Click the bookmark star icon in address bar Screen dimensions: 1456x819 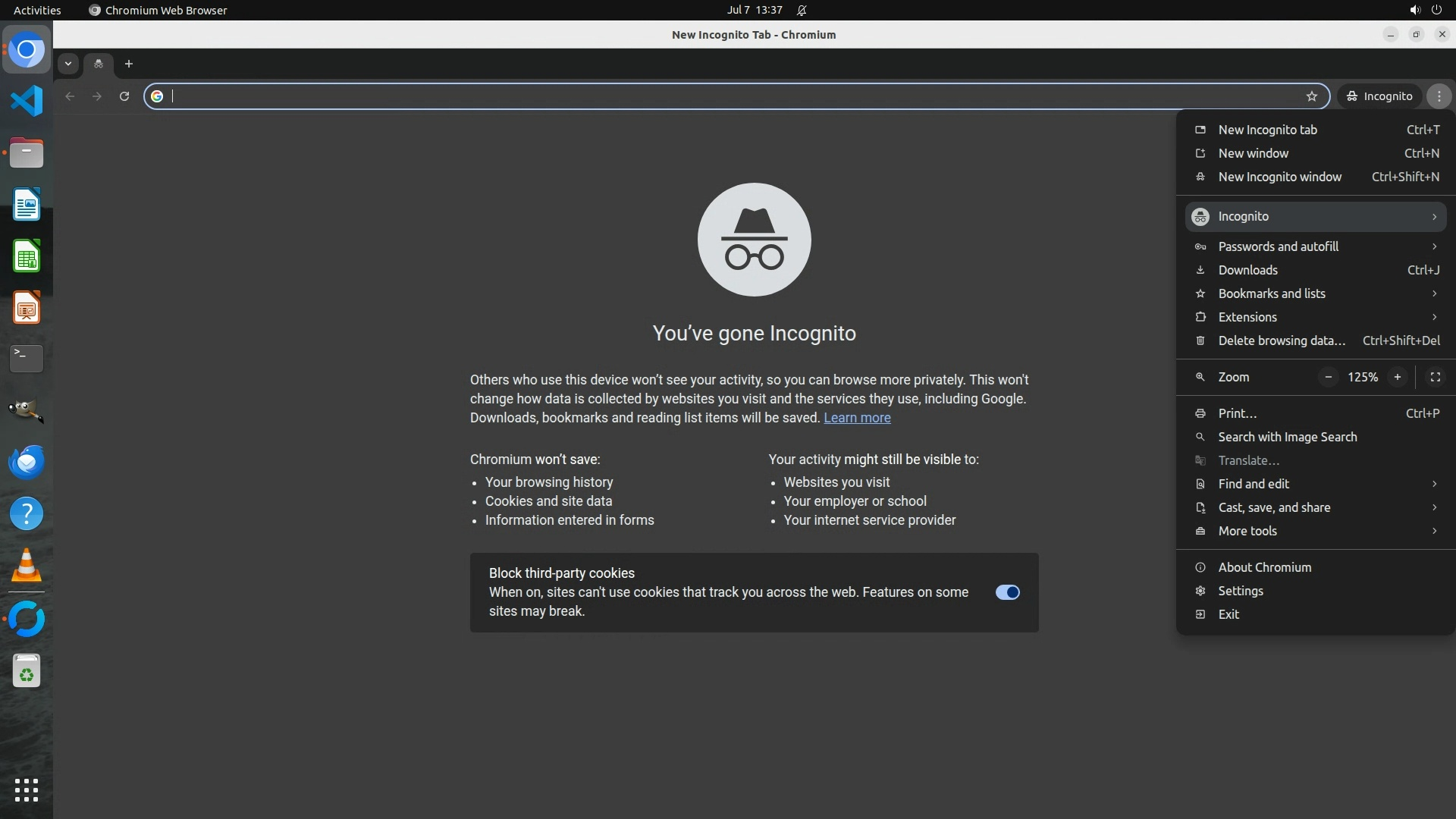coord(1312,96)
